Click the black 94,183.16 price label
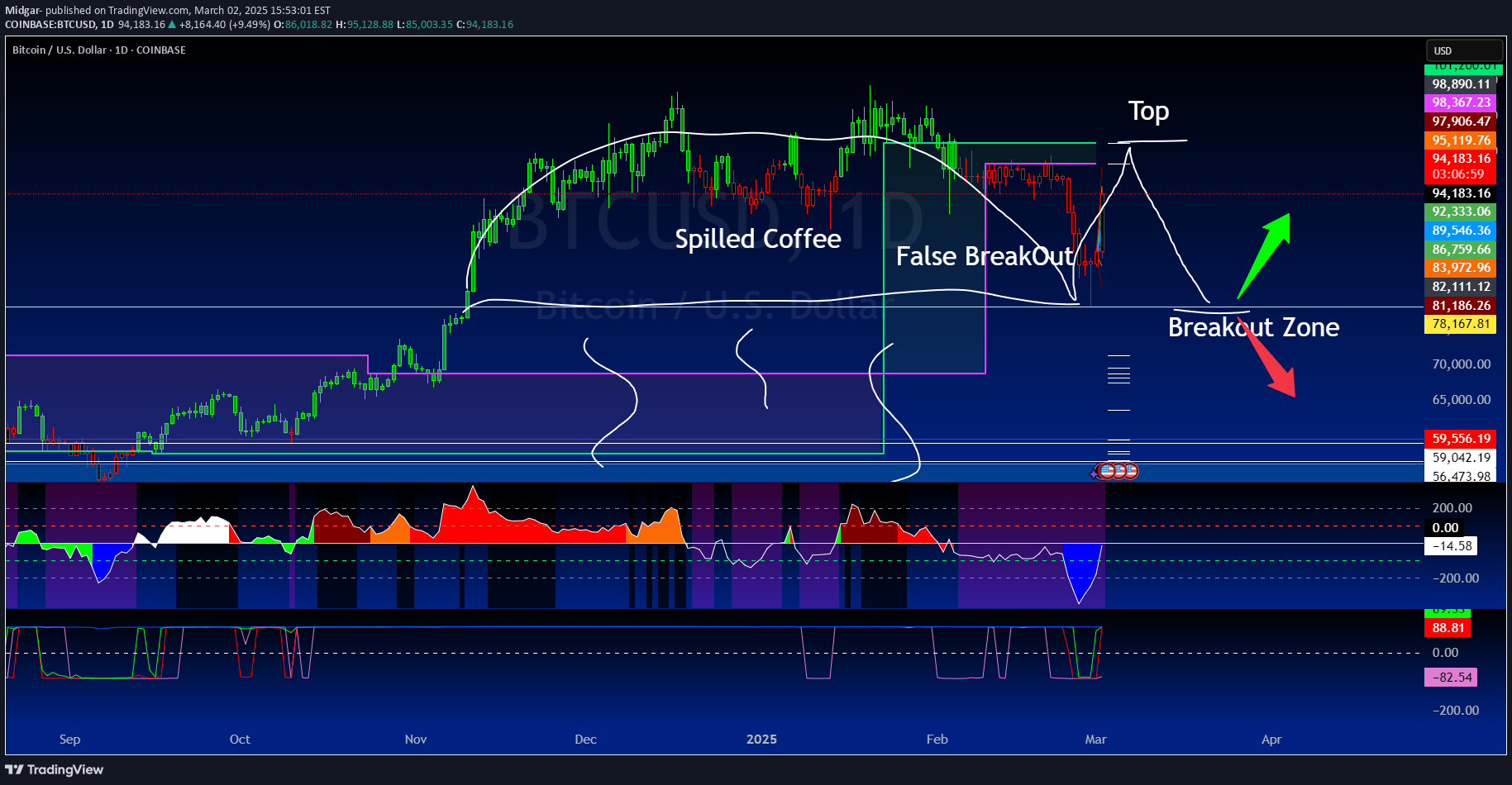 click(x=1462, y=193)
